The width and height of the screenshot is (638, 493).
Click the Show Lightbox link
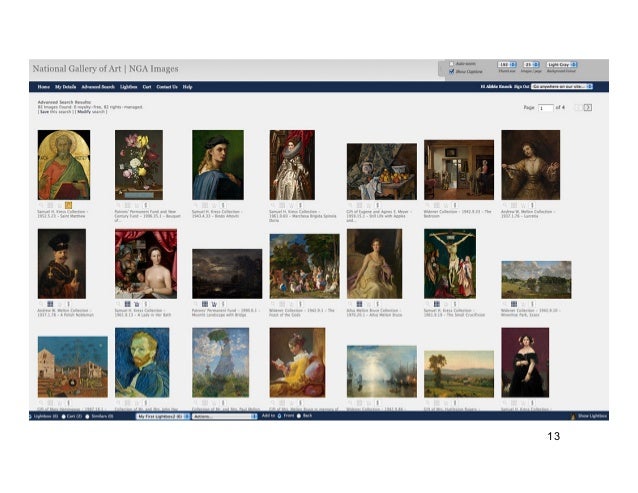[x=592, y=416]
